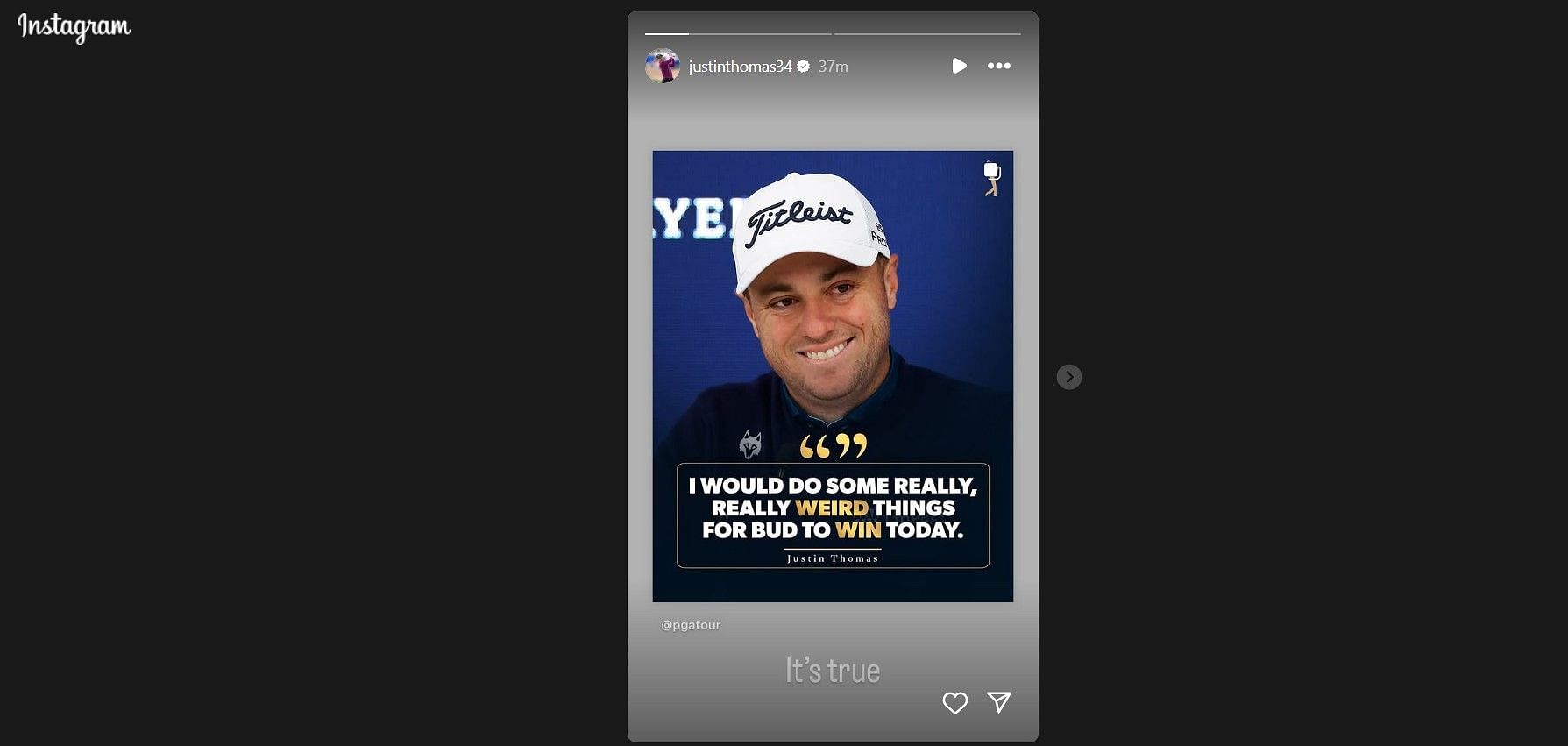Click the 37m timestamp
The image size is (1568, 746).
(x=834, y=67)
